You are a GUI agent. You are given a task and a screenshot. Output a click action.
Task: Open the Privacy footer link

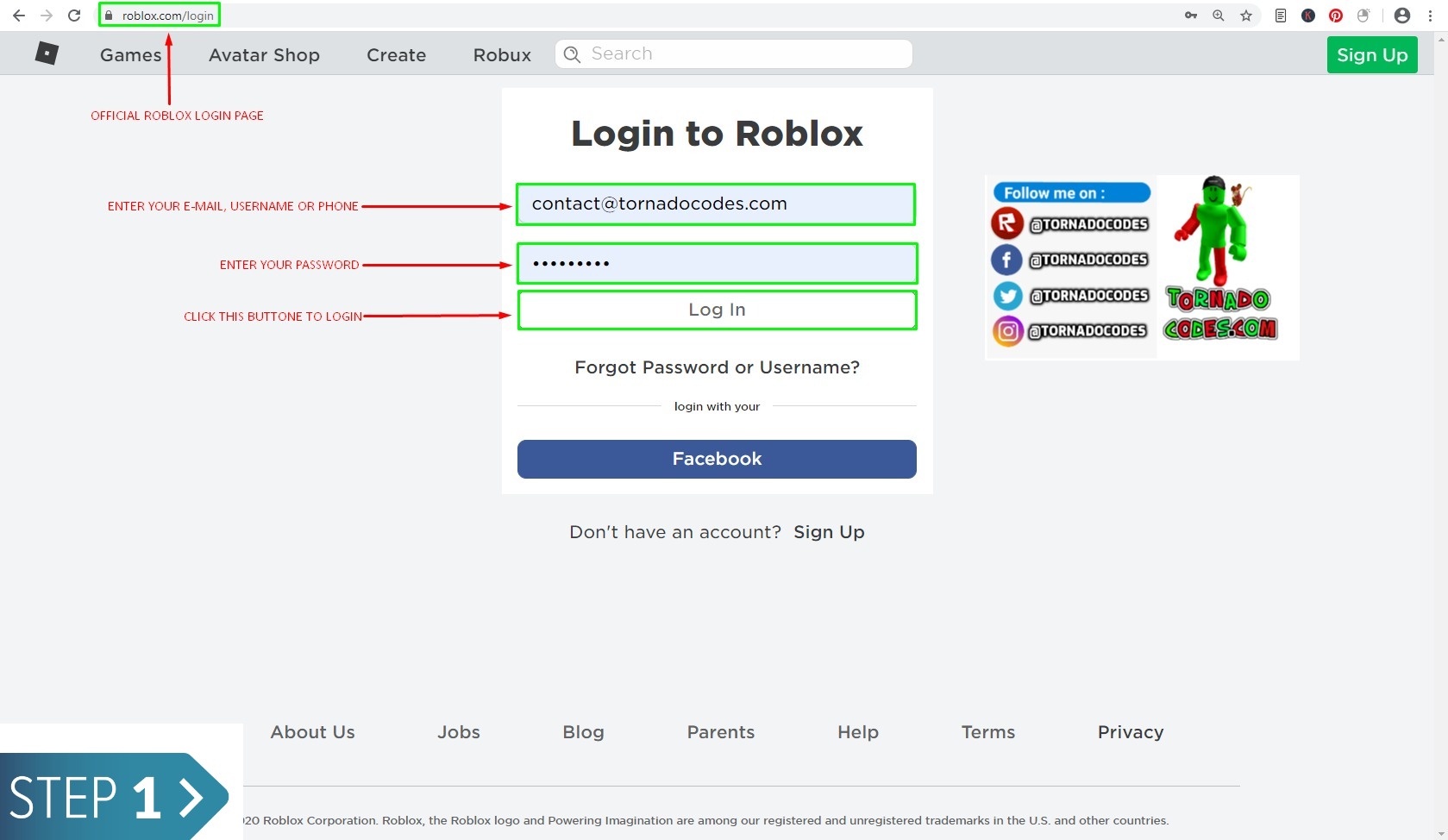tap(1131, 732)
